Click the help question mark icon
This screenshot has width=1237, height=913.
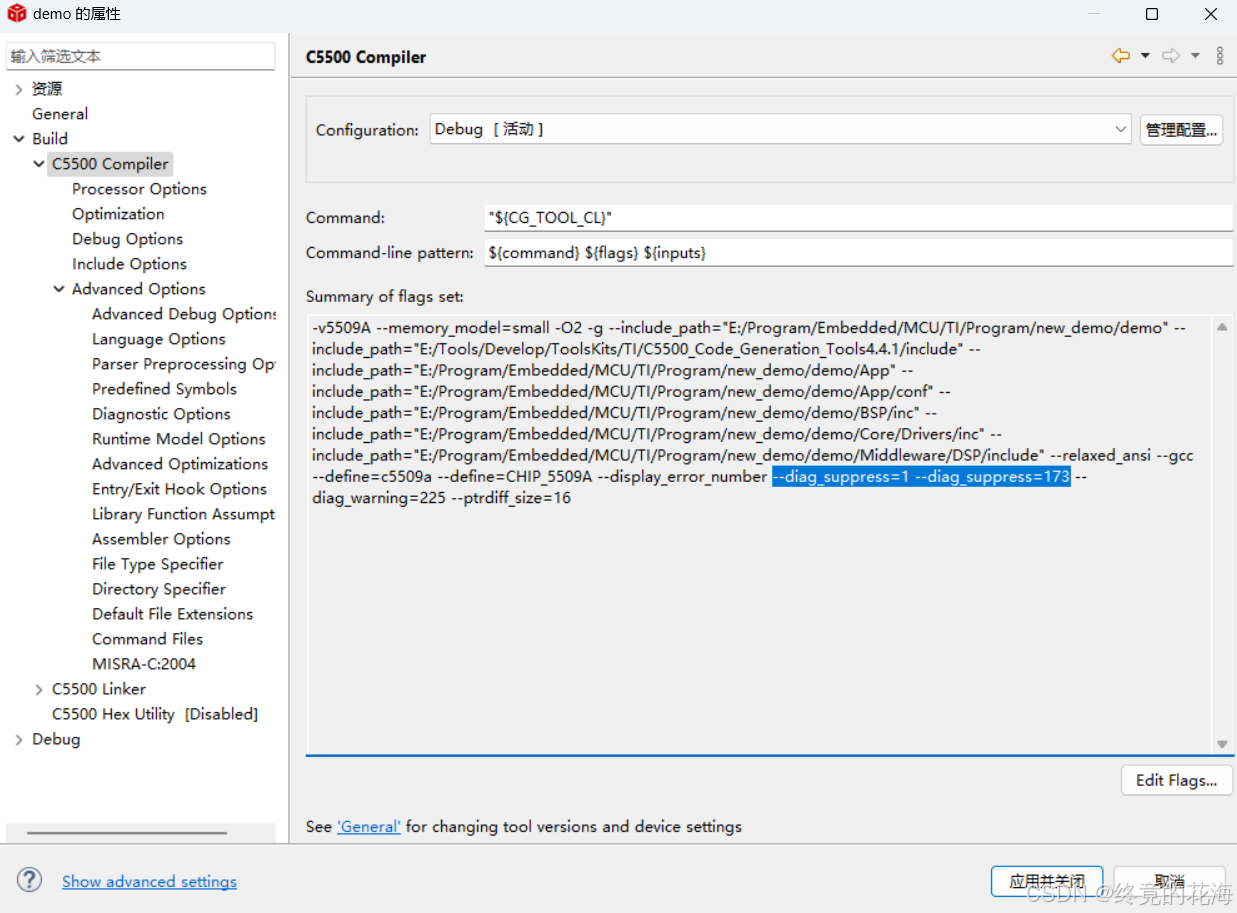pos(29,880)
